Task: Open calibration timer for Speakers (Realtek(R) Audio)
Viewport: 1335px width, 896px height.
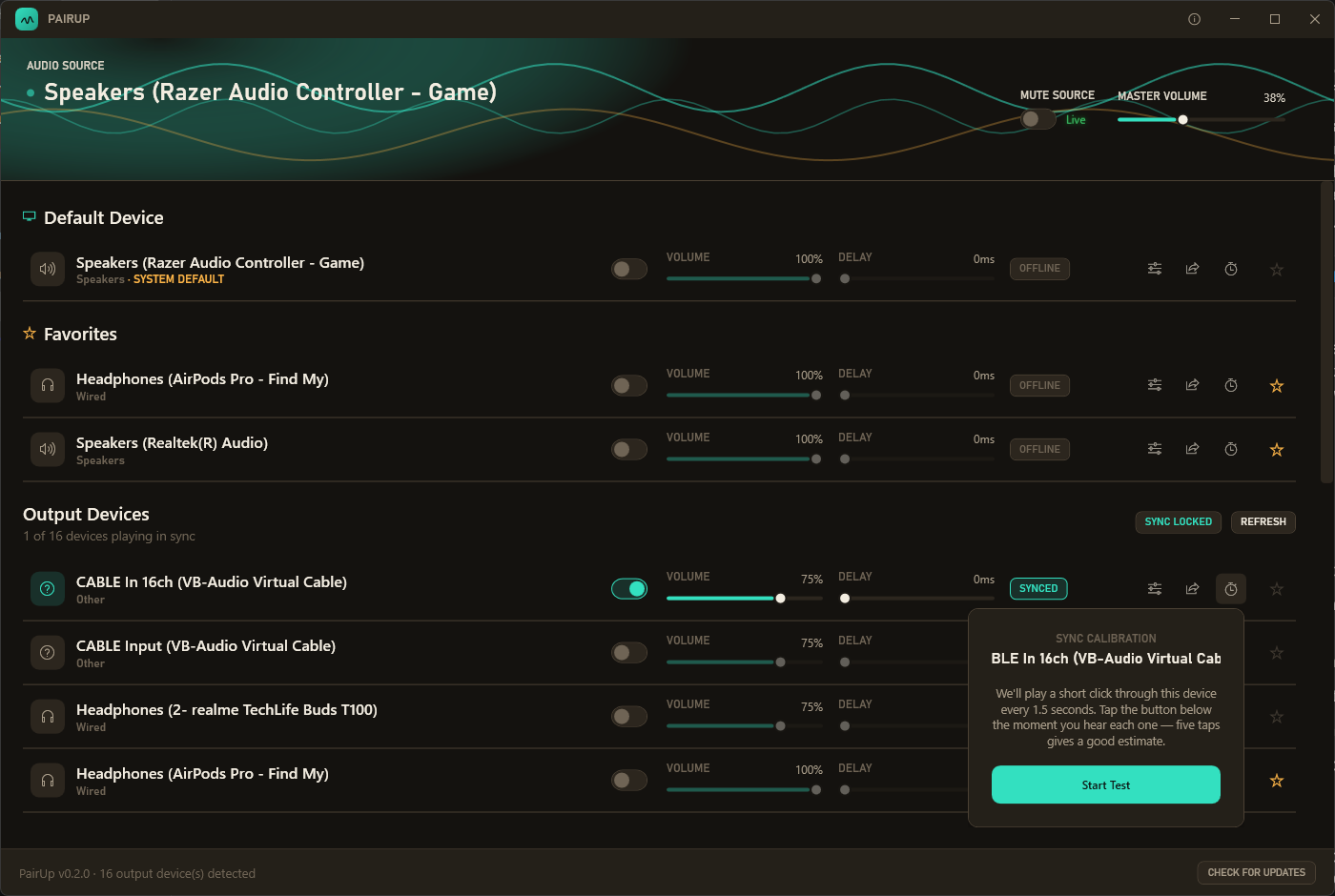Action: coord(1231,449)
